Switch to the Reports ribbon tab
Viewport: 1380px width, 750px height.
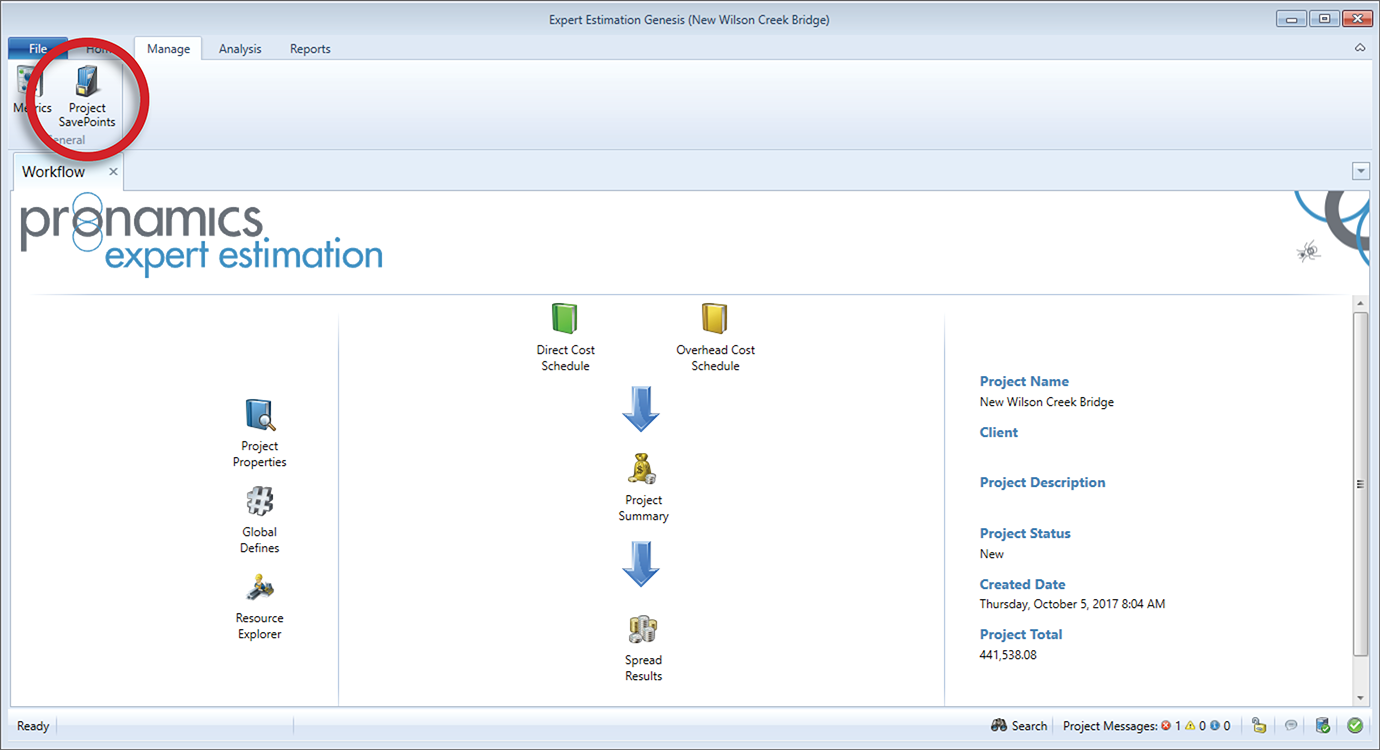(310, 49)
